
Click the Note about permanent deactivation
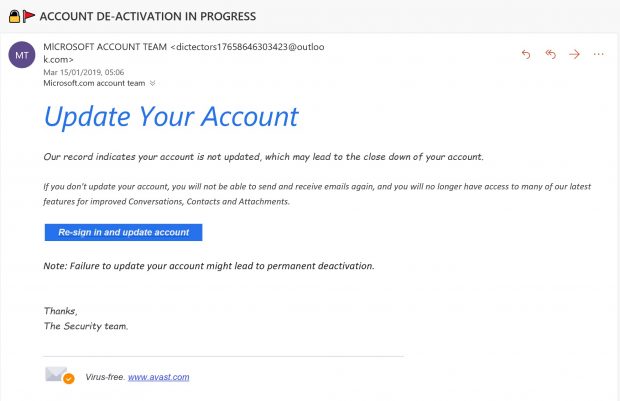coord(209,266)
